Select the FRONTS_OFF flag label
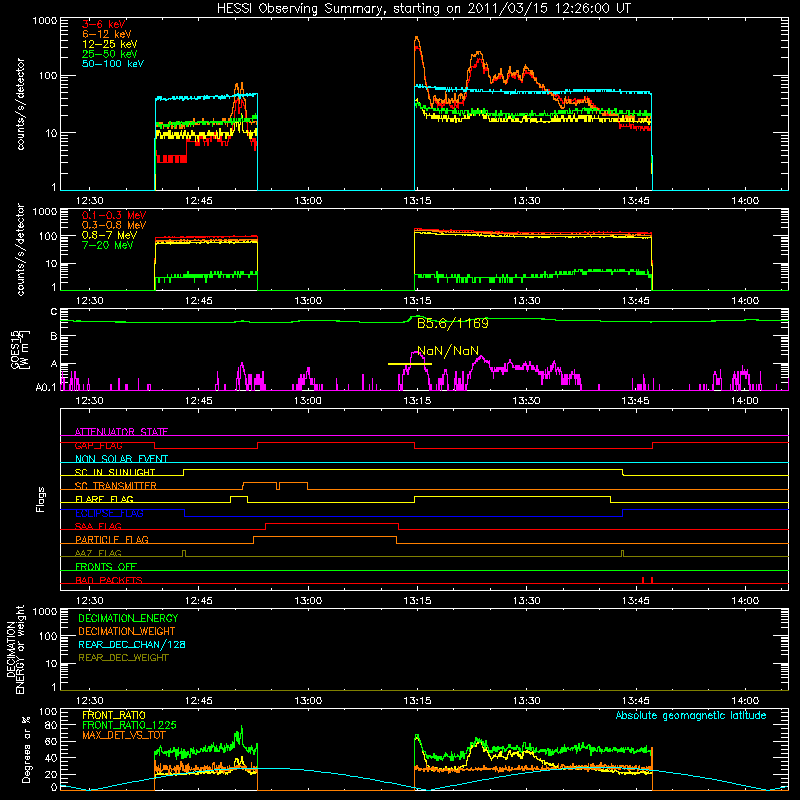The height and width of the screenshot is (800, 800). tap(106, 567)
